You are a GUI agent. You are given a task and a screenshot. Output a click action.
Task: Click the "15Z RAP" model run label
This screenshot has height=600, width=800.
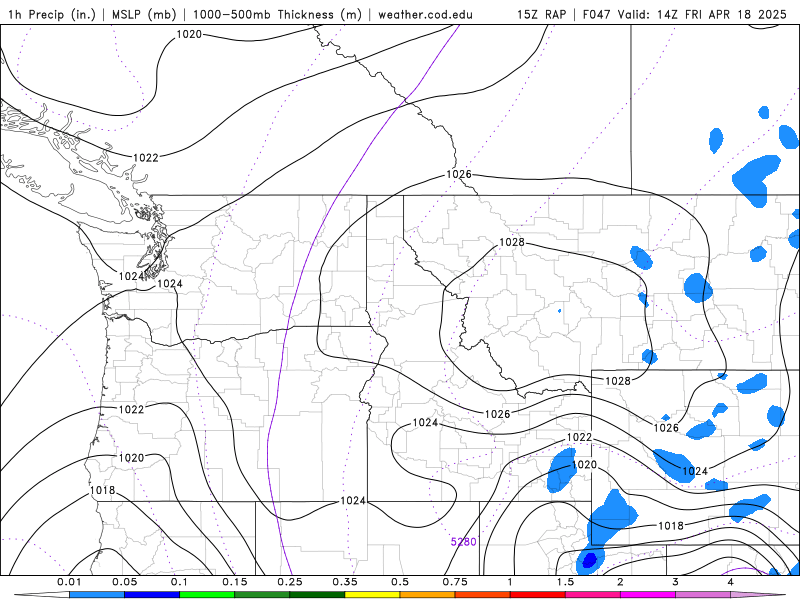(x=541, y=14)
